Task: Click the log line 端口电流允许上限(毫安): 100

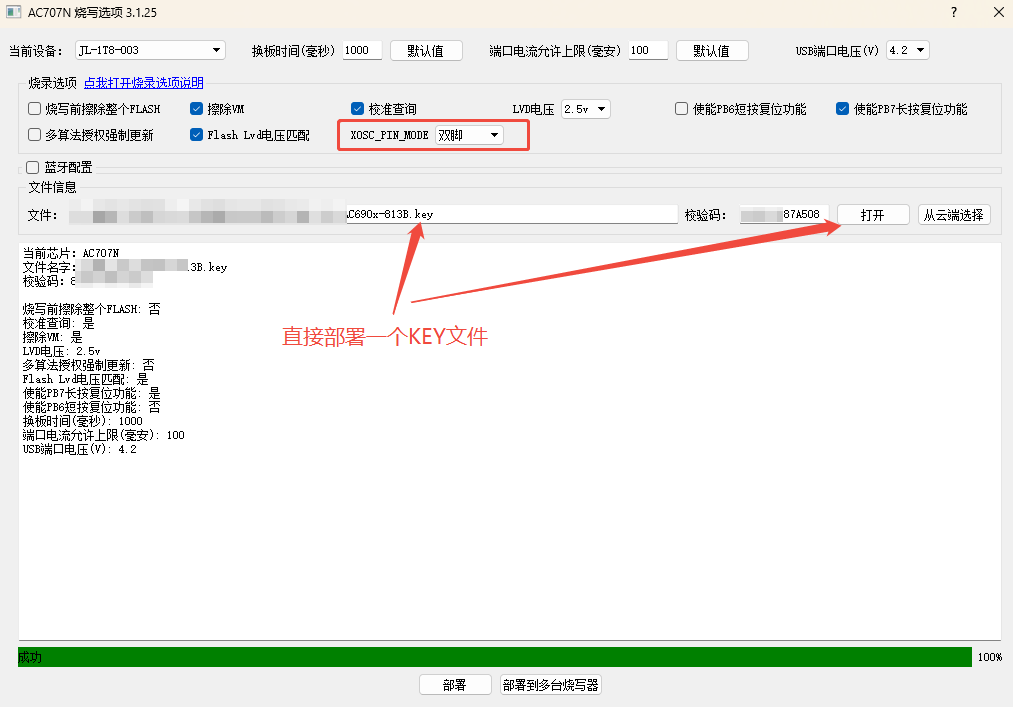Action: (103, 436)
